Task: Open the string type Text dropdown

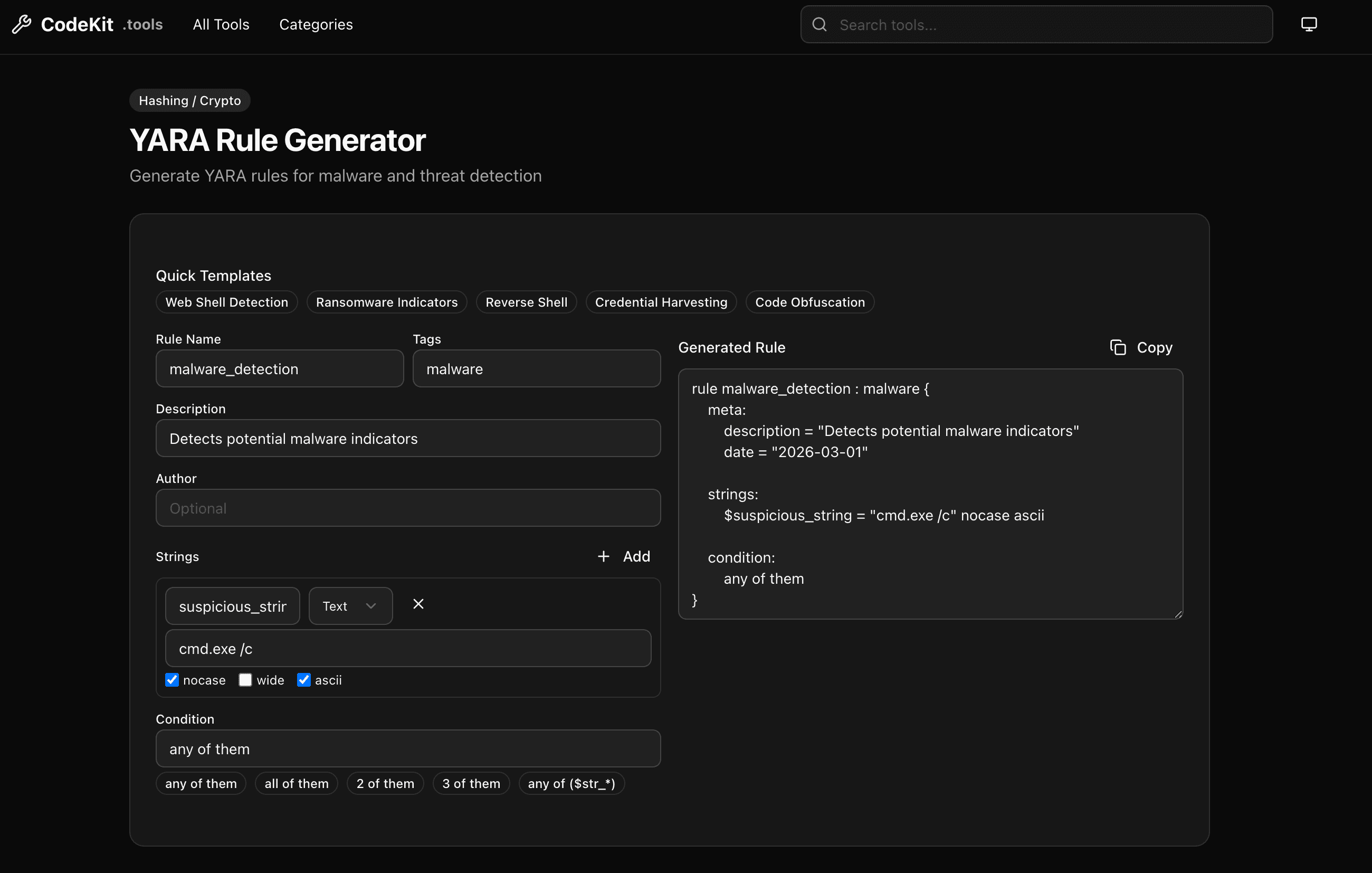Action: [350, 605]
